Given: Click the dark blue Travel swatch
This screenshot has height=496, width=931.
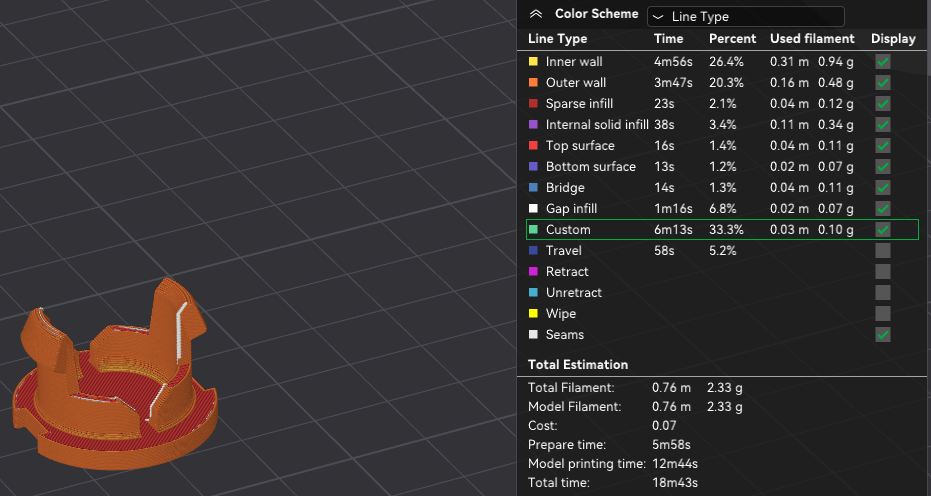Looking at the screenshot, I should (x=533, y=250).
